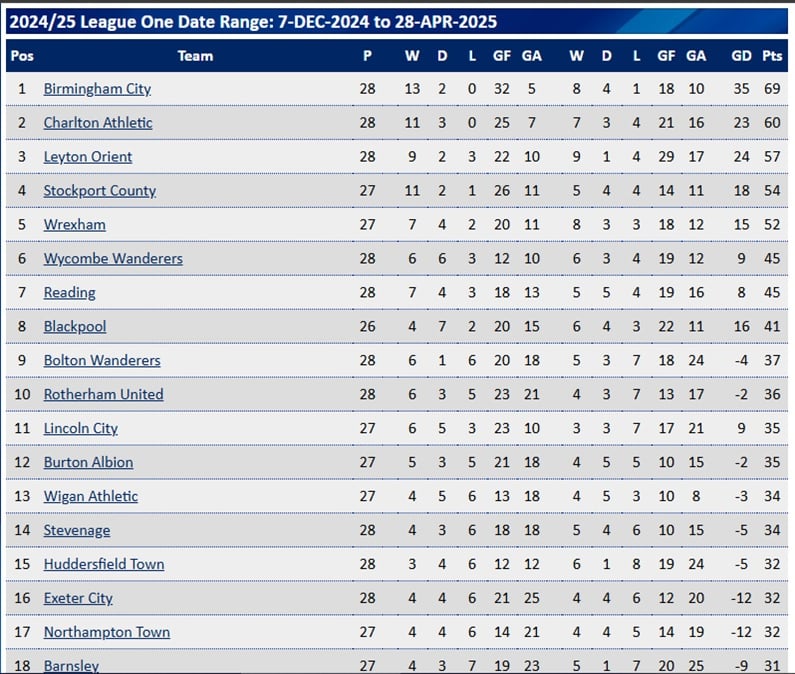Open the Wycombe Wanderers link

113,259
